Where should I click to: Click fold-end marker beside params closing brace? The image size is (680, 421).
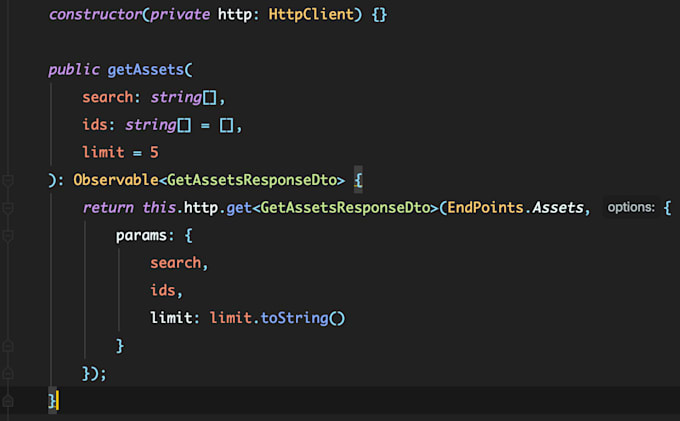pos(8,346)
